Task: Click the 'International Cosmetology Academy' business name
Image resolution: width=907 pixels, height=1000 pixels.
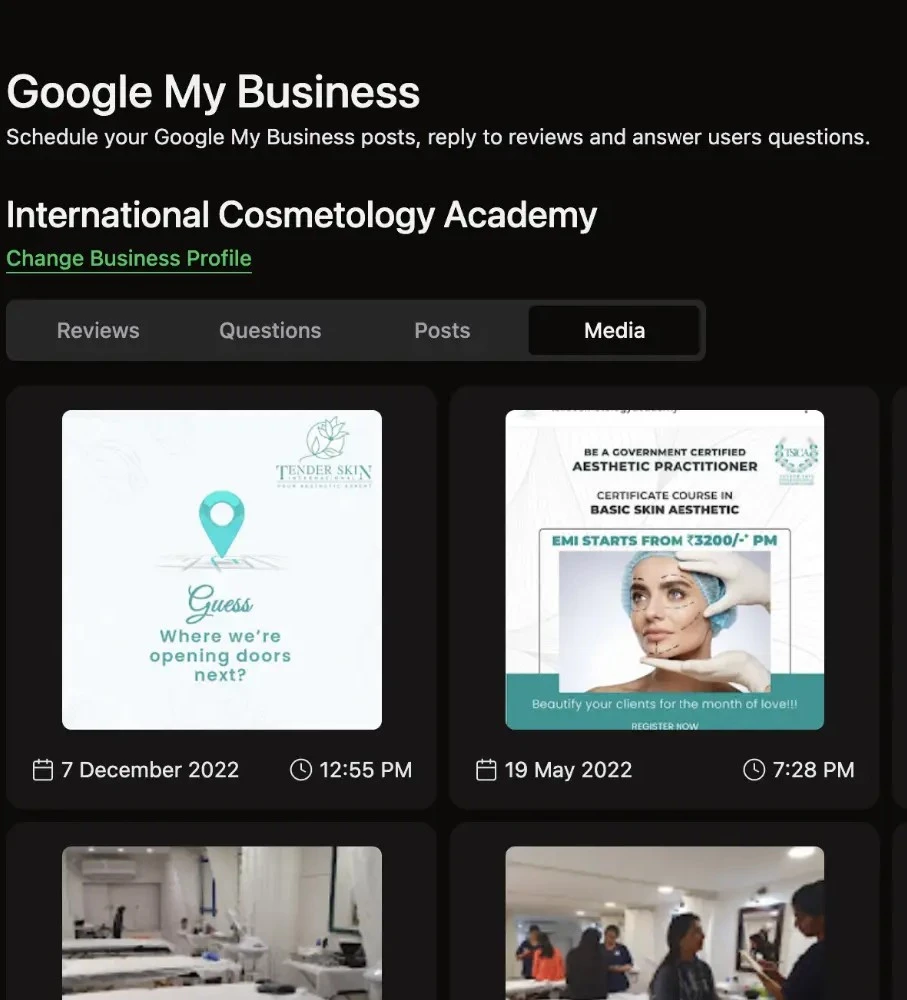Action: [302, 215]
